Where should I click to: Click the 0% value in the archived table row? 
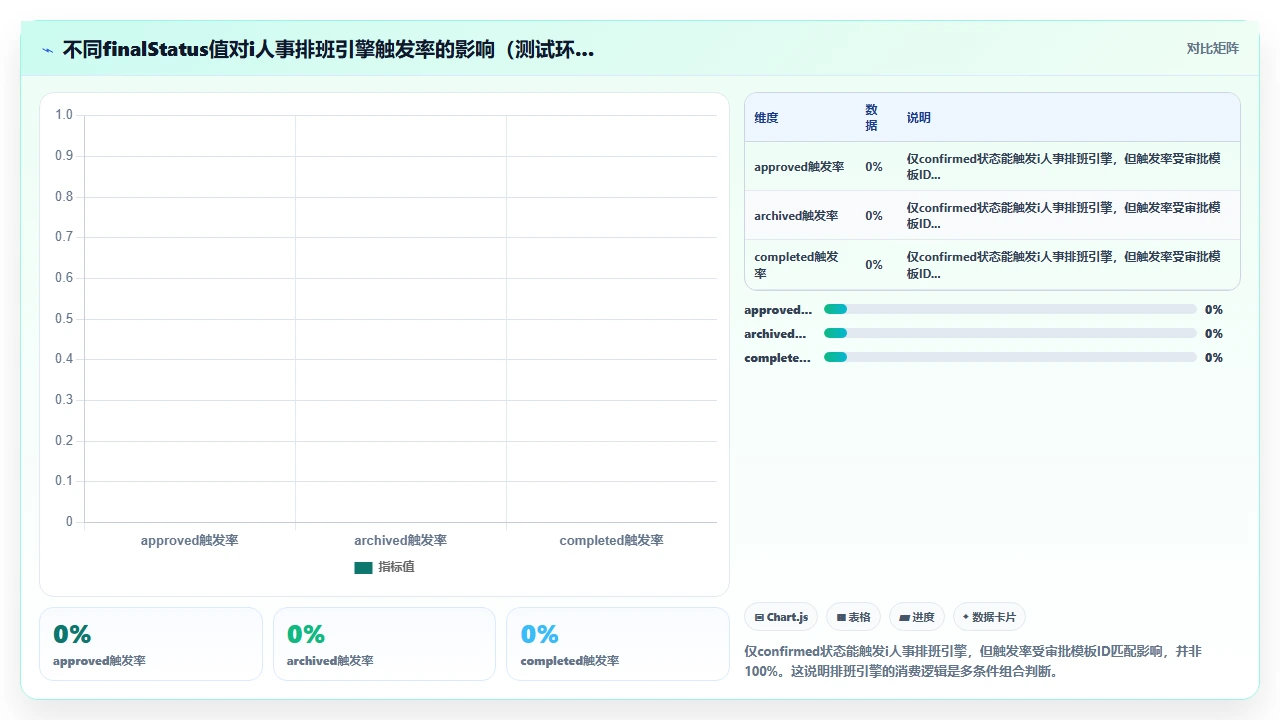pyautogui.click(x=874, y=215)
